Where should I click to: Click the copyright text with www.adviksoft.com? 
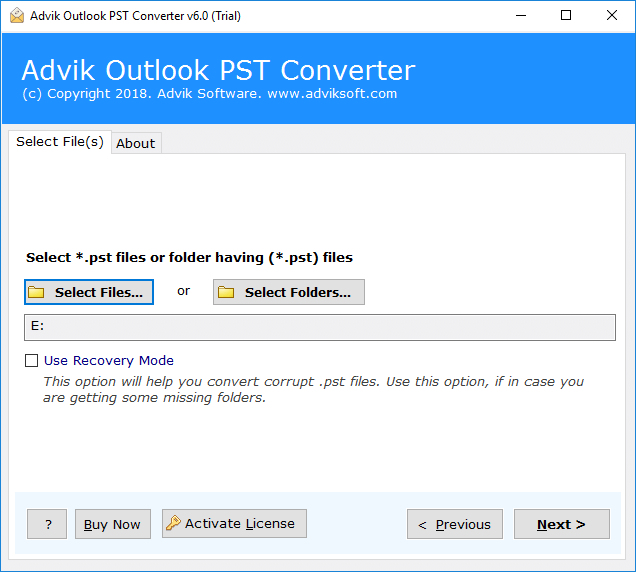210,94
